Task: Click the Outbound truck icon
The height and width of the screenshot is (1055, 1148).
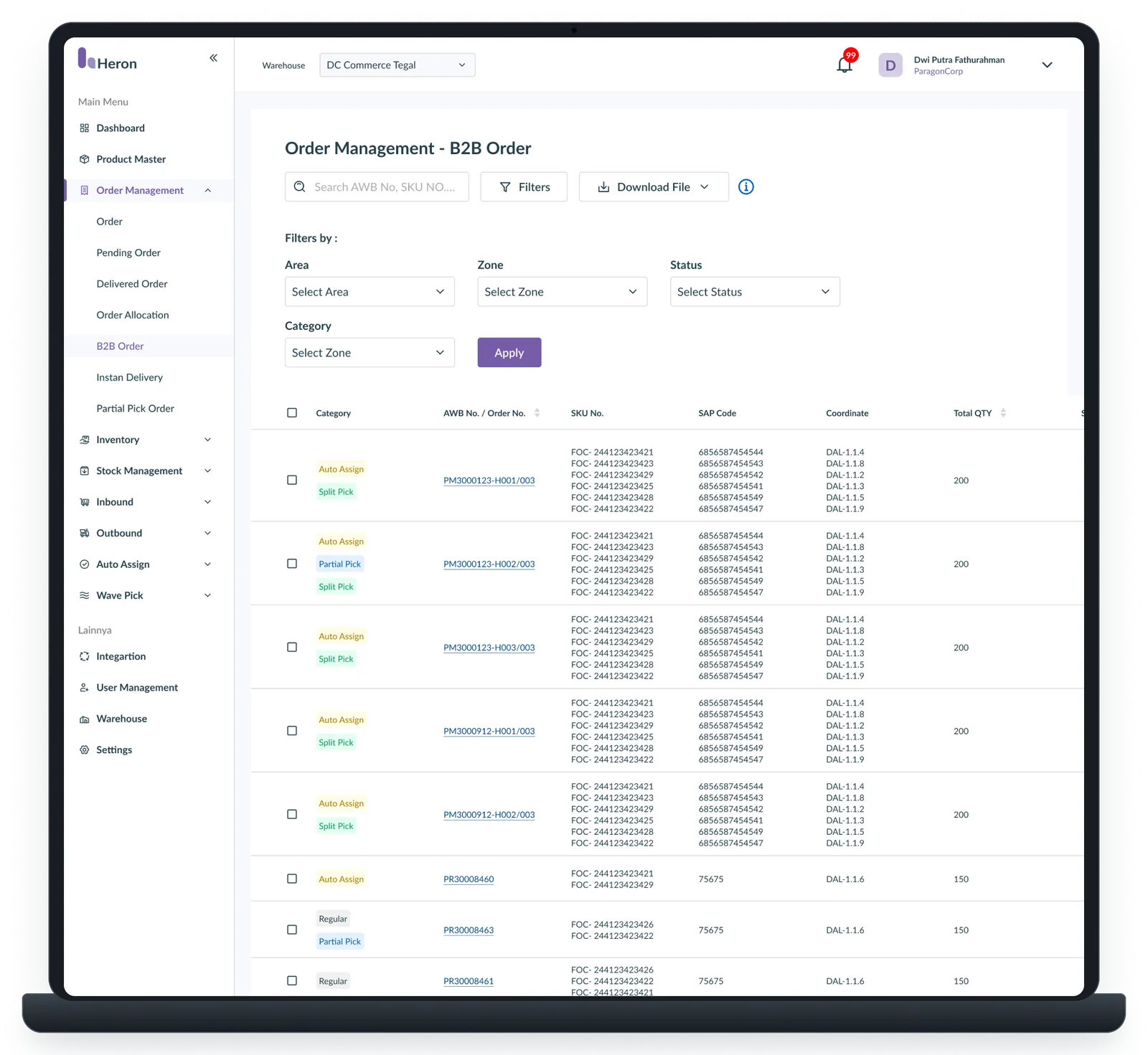Action: point(85,533)
